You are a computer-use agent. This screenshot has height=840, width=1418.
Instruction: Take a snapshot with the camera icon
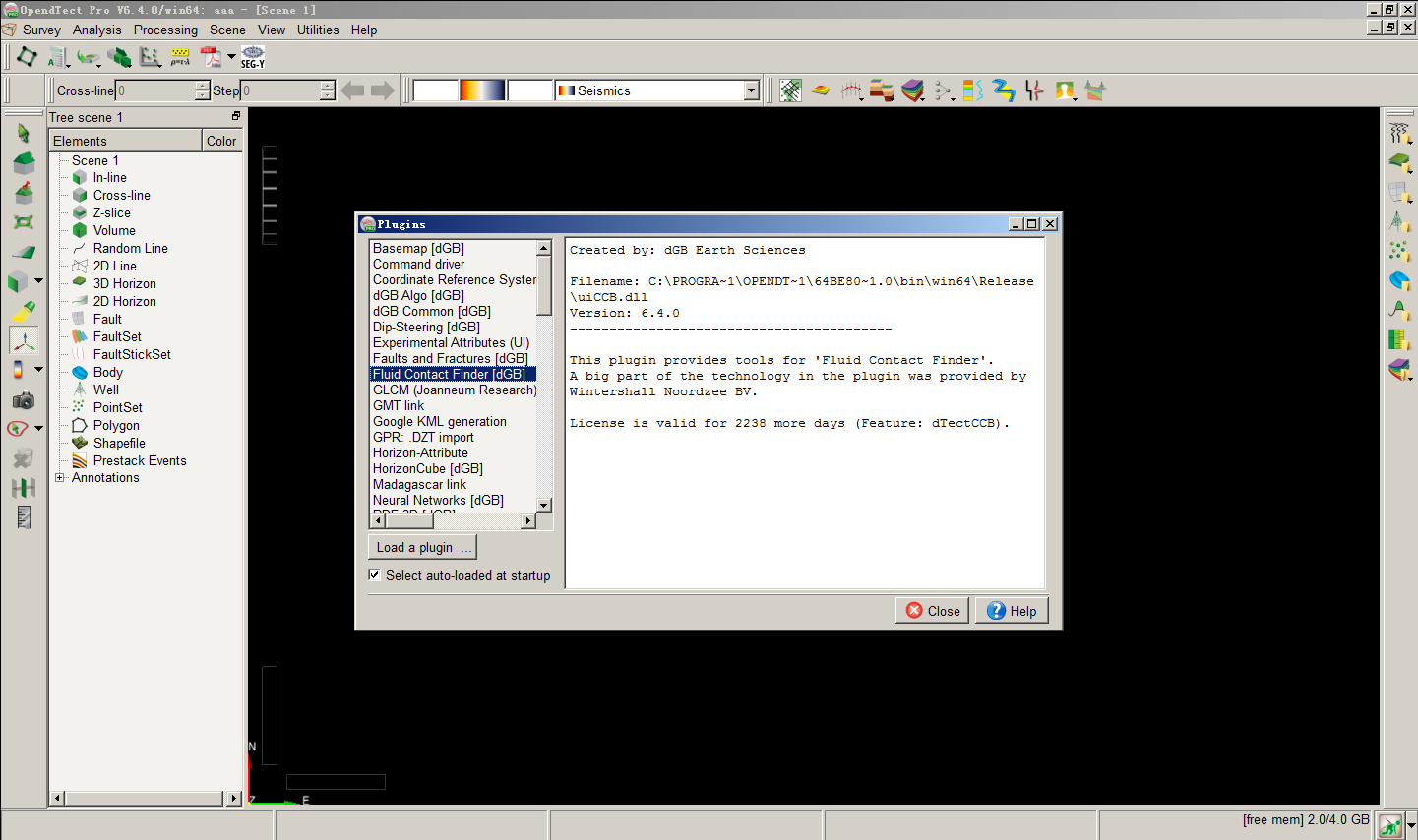23,400
